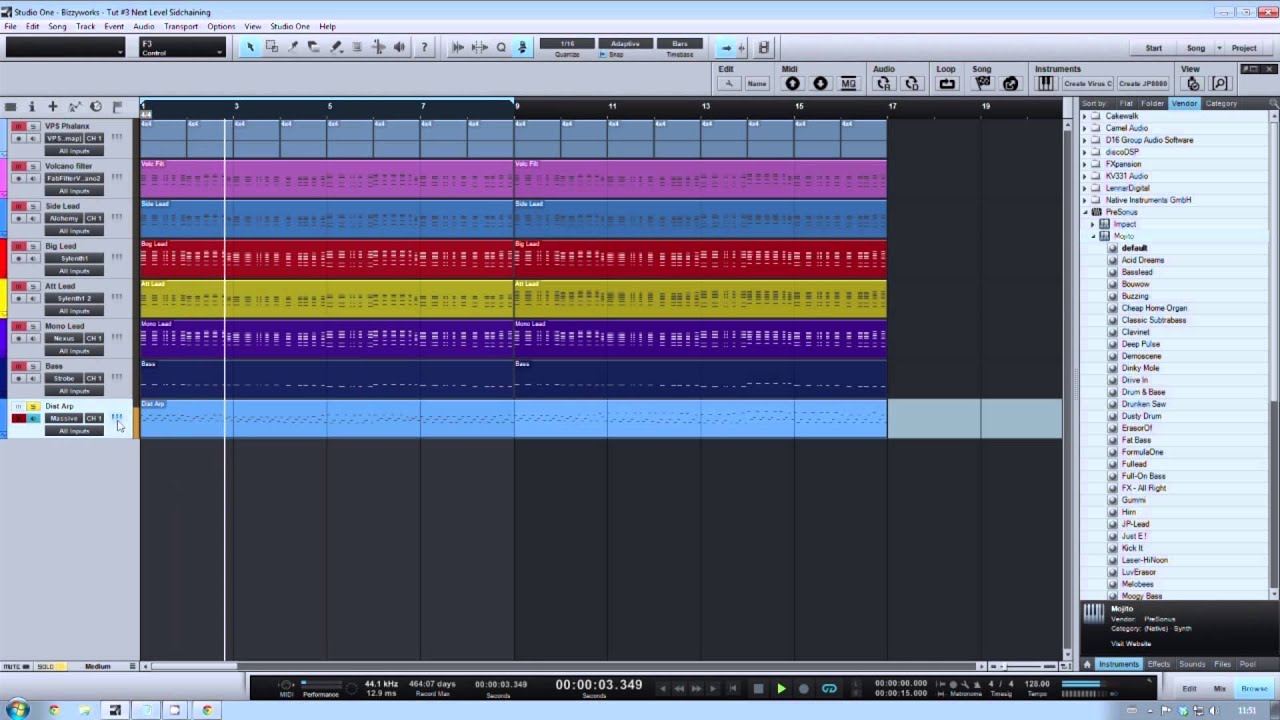Click the MIDI transpose down arrow icon
Screen dimensions: 1280x720
[820, 84]
